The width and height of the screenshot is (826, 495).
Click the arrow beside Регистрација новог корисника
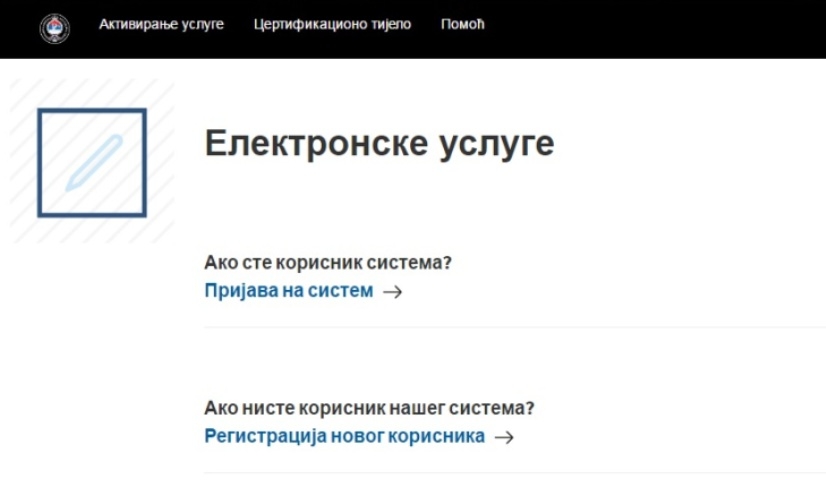504,437
